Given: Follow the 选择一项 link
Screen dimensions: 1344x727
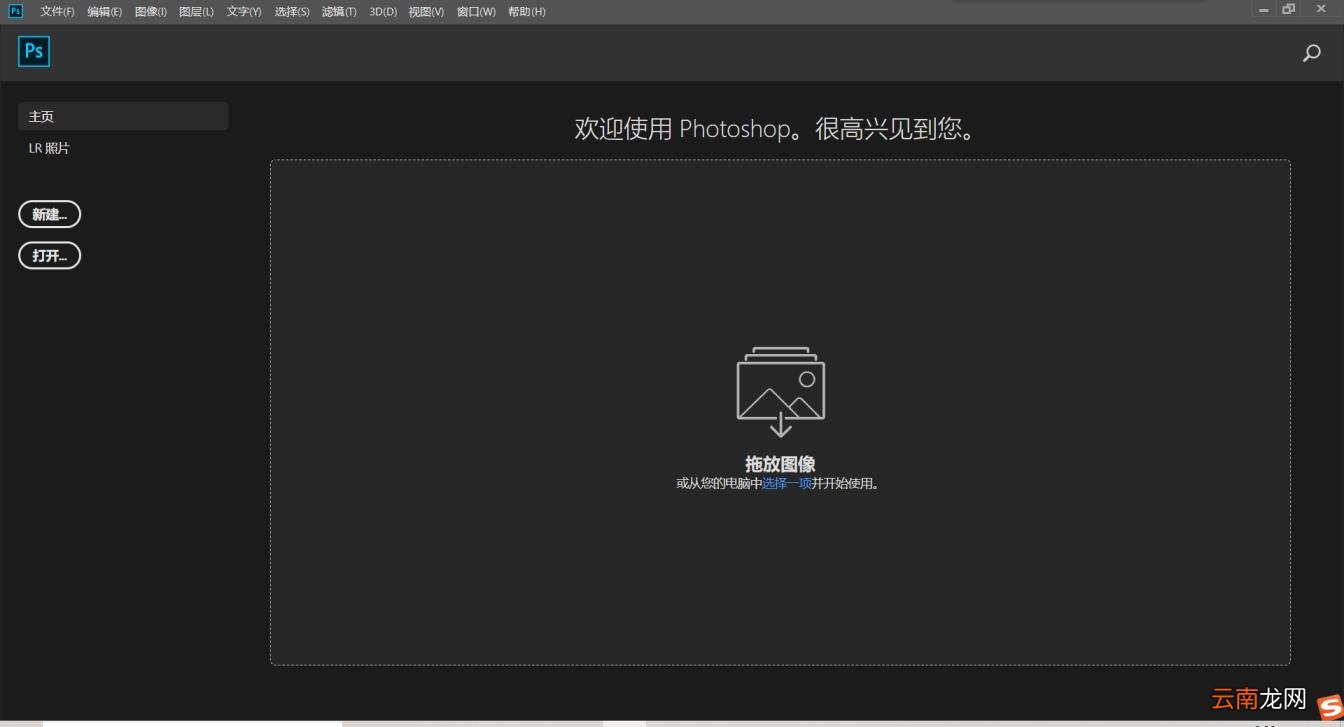Looking at the screenshot, I should pos(787,484).
